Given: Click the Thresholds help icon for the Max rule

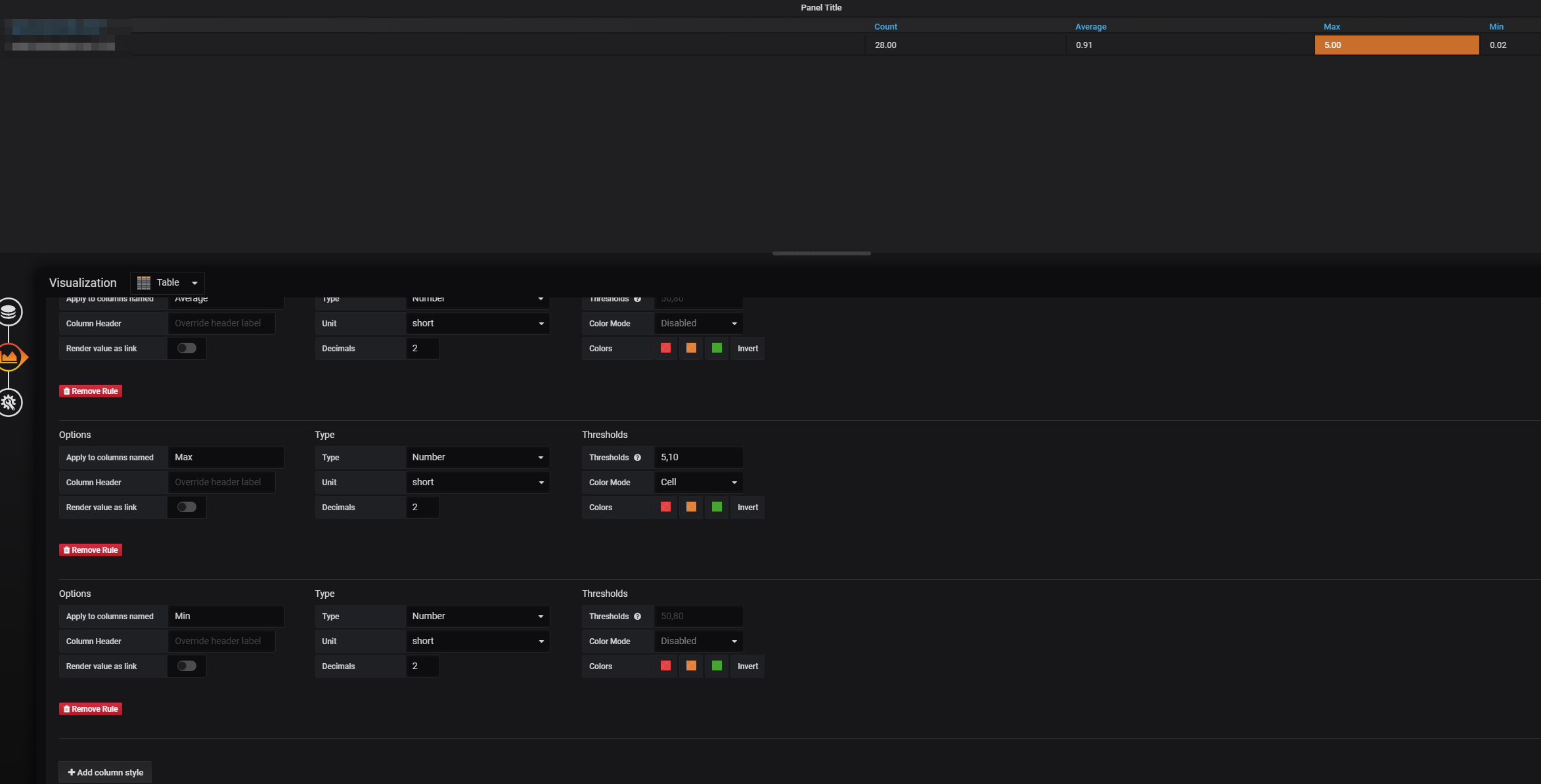Looking at the screenshot, I should (x=637, y=457).
